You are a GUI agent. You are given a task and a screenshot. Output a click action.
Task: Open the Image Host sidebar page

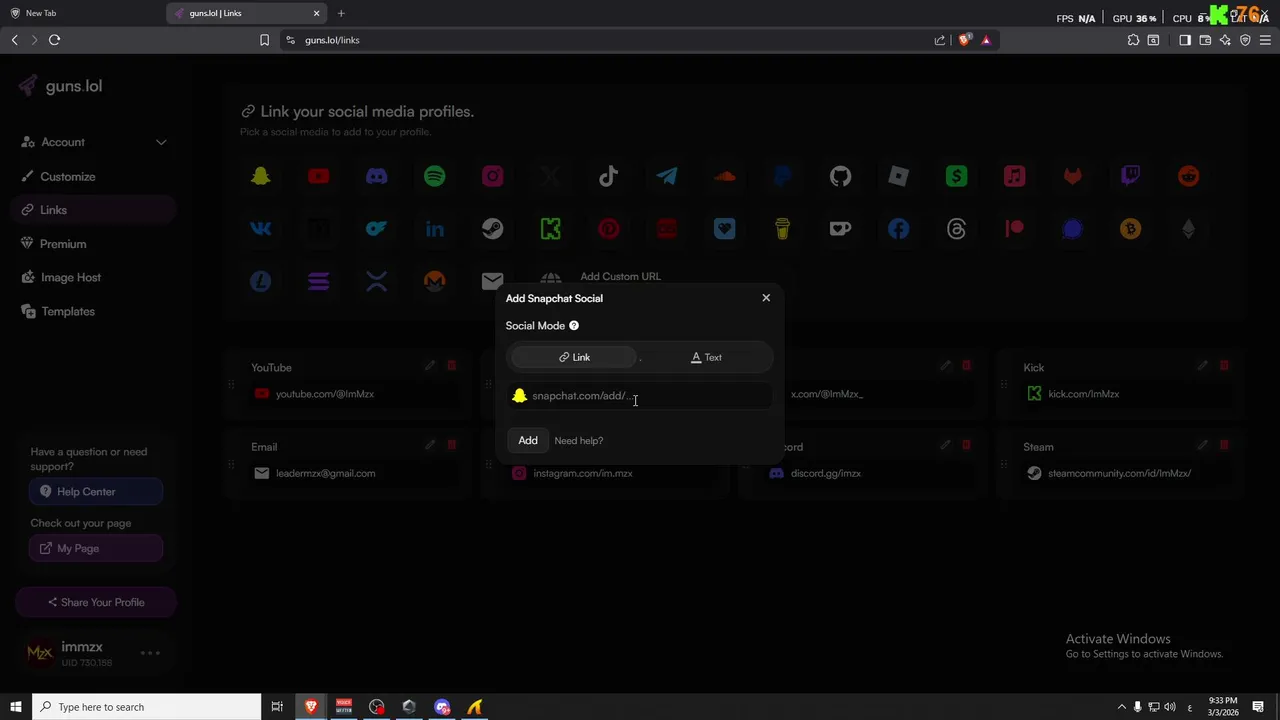coord(95,278)
